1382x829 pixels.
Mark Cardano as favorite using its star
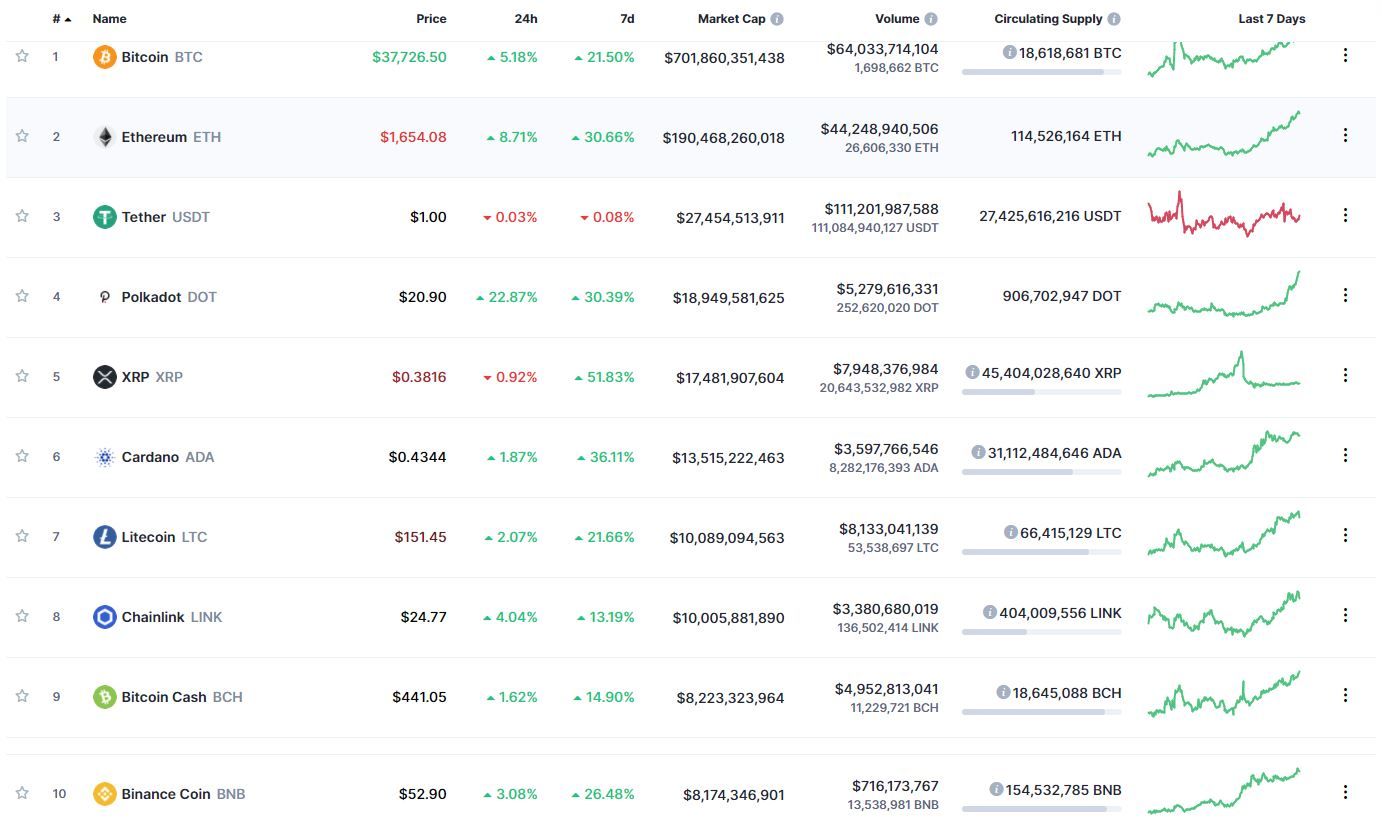tap(22, 456)
